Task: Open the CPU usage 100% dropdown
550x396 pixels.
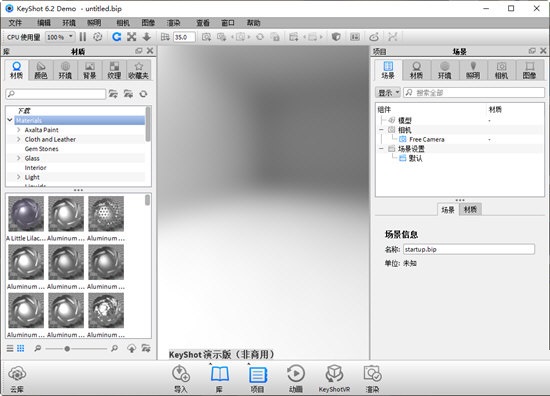Action: (x=60, y=37)
